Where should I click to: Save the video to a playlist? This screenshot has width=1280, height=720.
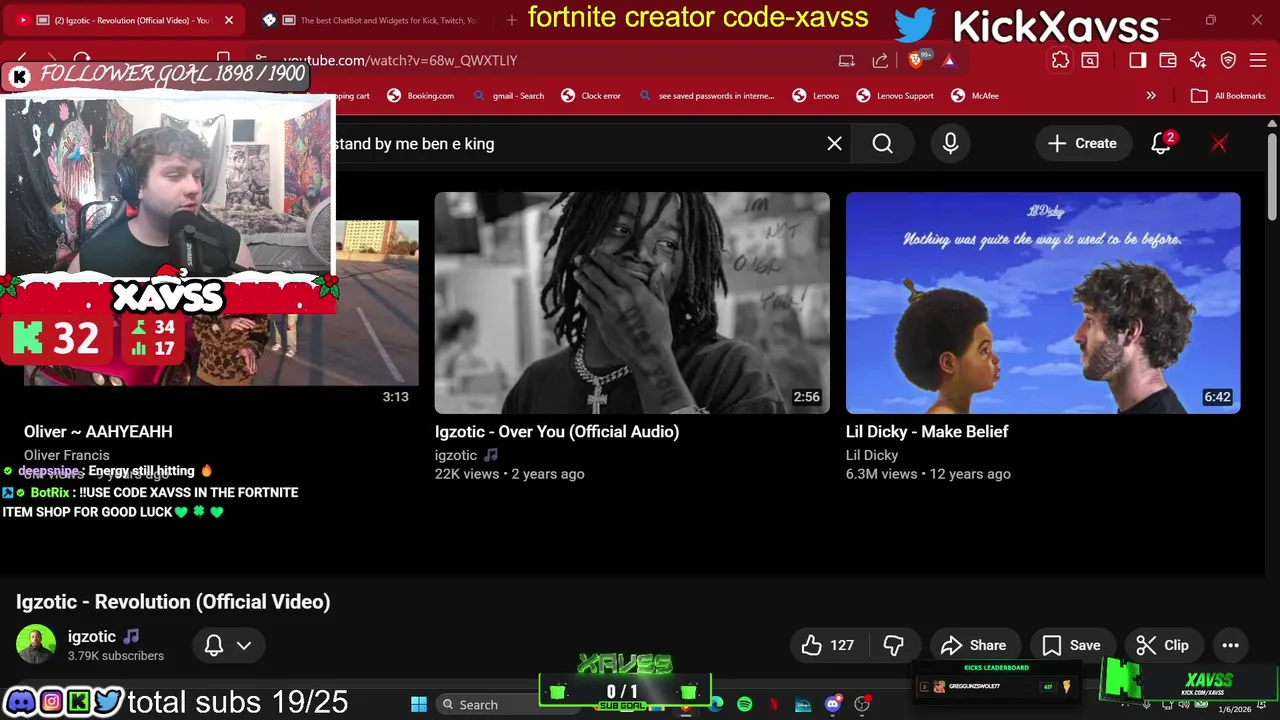click(1071, 645)
